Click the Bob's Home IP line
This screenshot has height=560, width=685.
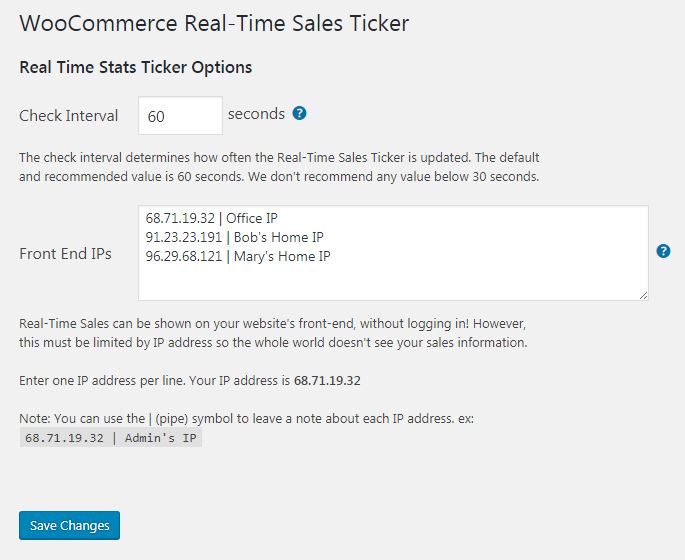[235, 237]
